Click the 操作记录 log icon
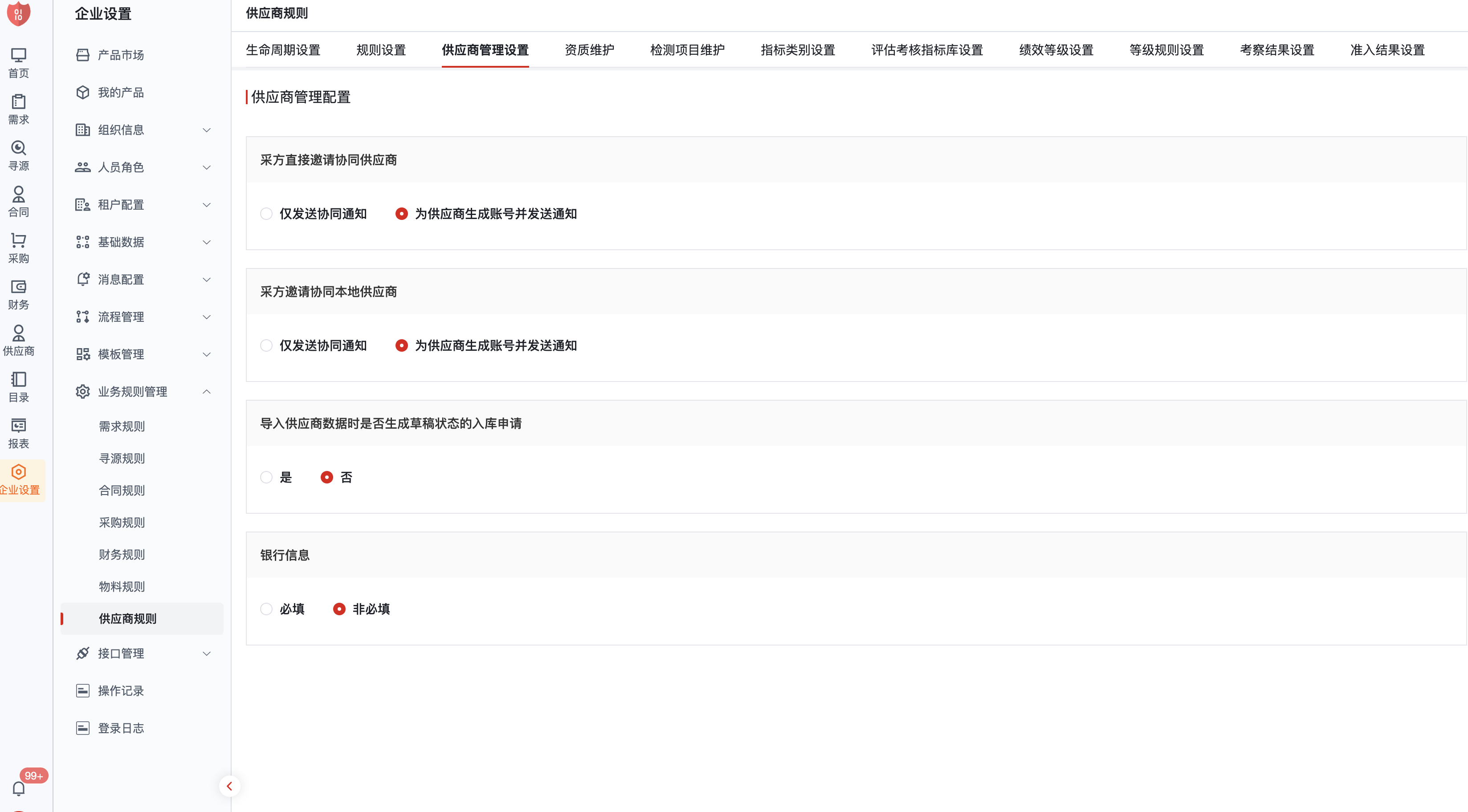The image size is (1468, 812). [83, 691]
